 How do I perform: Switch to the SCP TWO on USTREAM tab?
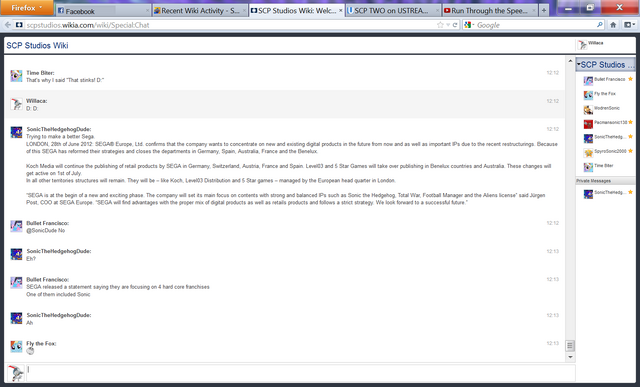coord(393,11)
